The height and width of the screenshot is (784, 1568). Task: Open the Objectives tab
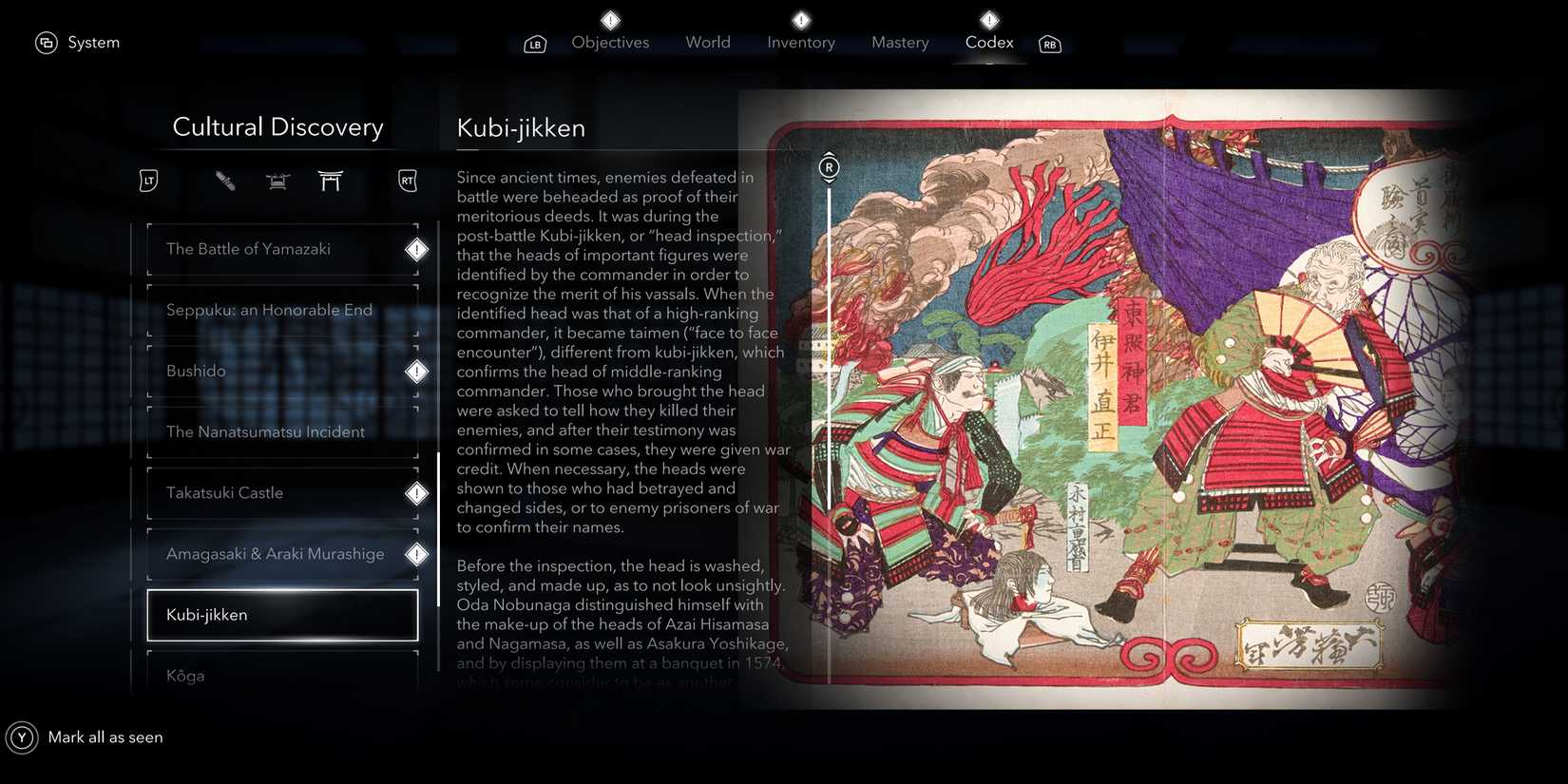[610, 43]
